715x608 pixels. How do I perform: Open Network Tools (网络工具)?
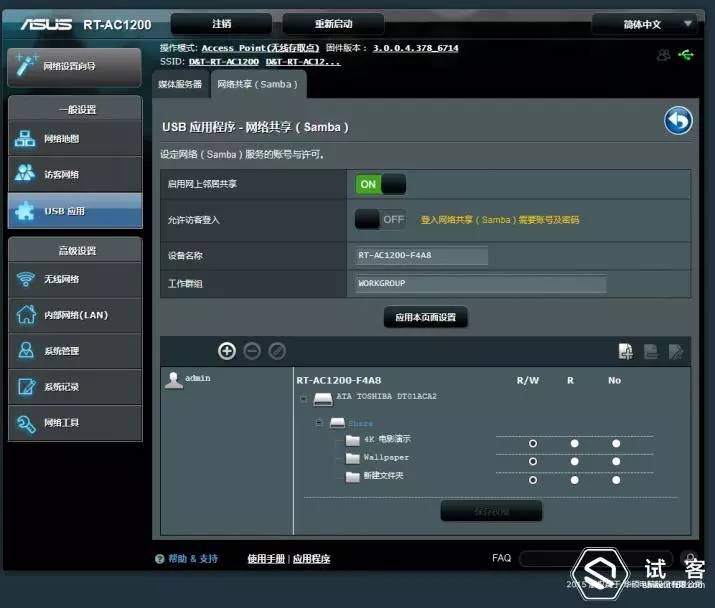point(75,423)
